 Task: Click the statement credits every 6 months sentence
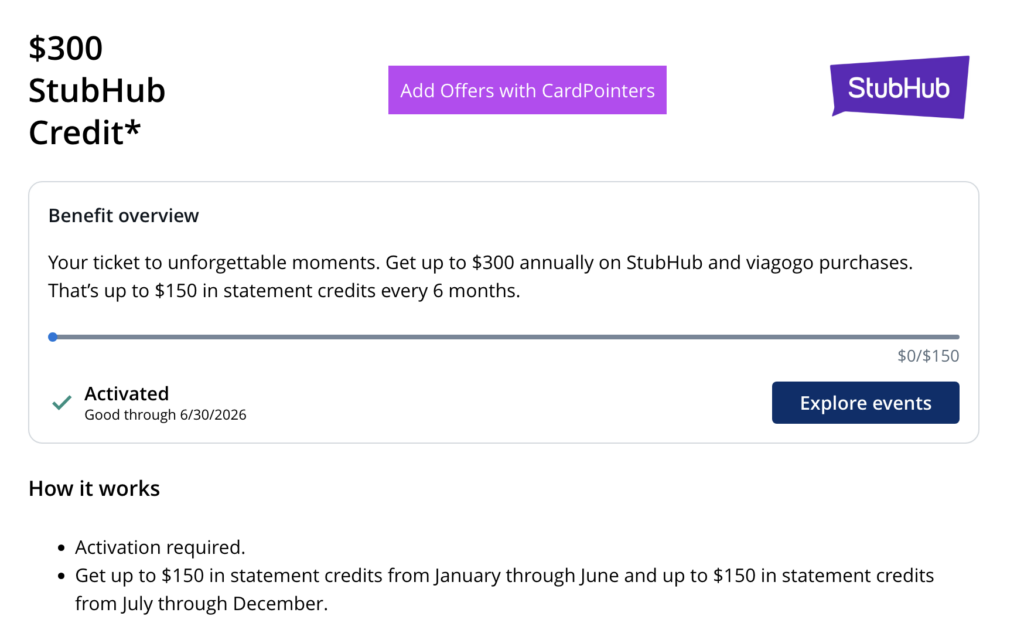[x=284, y=292]
